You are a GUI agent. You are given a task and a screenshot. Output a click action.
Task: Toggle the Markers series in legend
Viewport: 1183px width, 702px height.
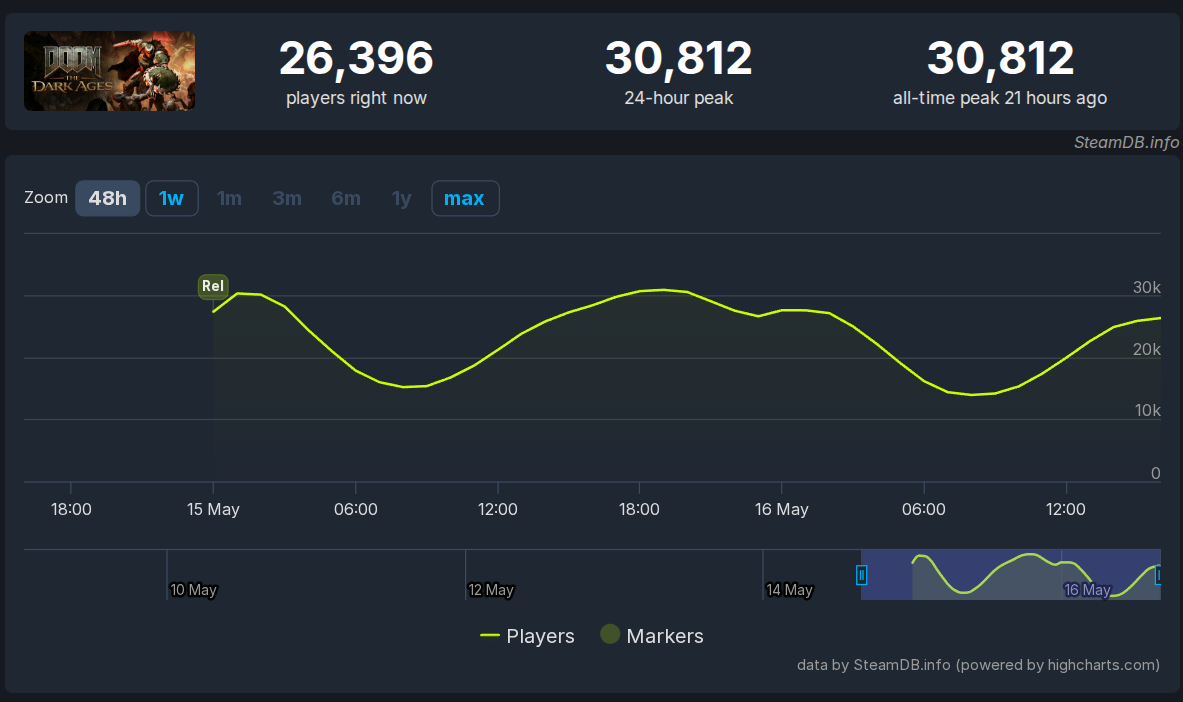(652, 636)
